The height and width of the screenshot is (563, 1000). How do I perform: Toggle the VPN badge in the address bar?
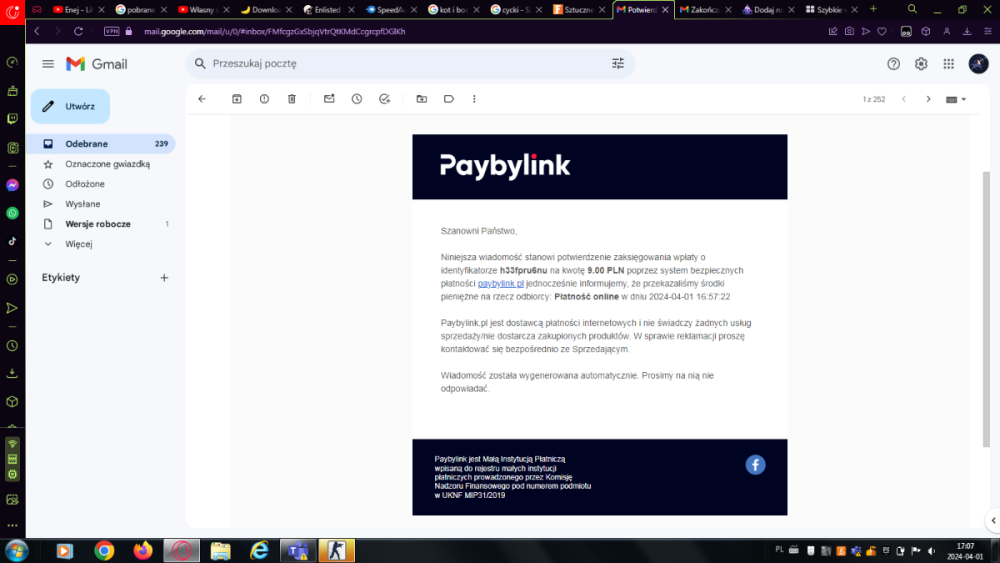[112, 31]
